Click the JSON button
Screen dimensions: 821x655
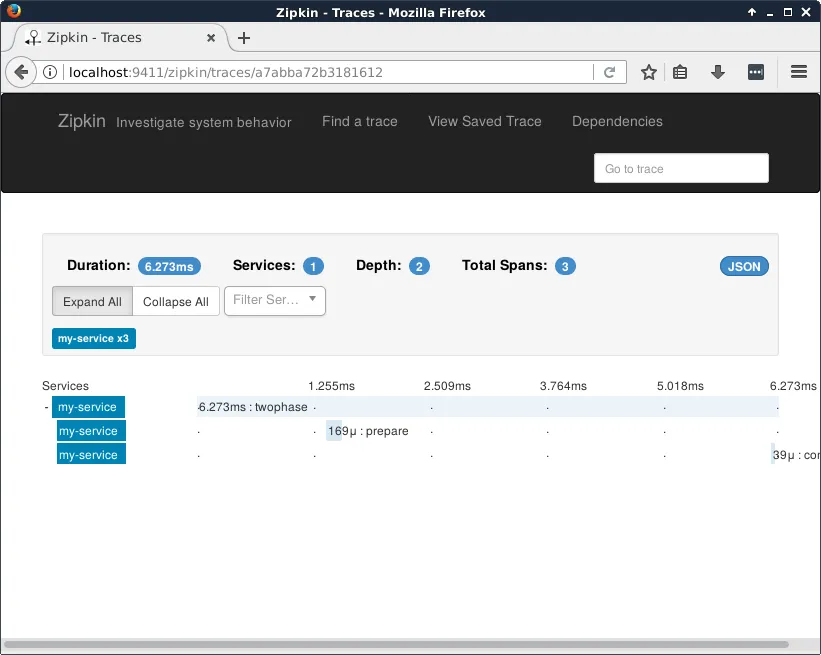coord(744,267)
